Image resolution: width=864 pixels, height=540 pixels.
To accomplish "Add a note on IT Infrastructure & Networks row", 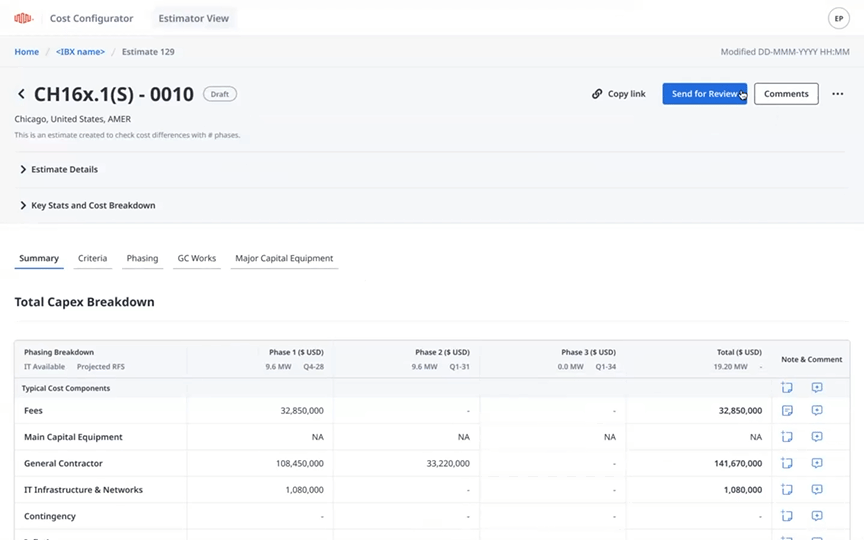I will pos(787,490).
